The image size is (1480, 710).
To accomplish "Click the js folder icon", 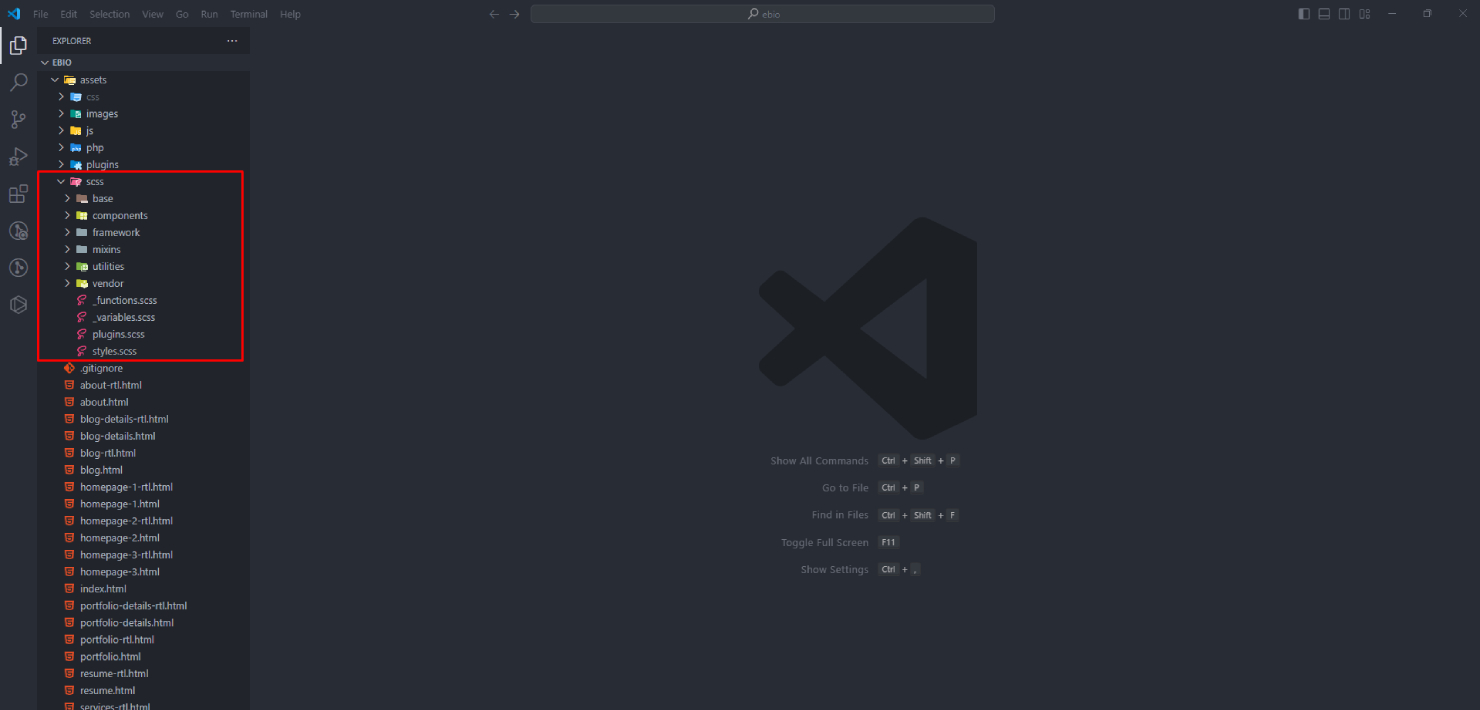I will pos(76,131).
